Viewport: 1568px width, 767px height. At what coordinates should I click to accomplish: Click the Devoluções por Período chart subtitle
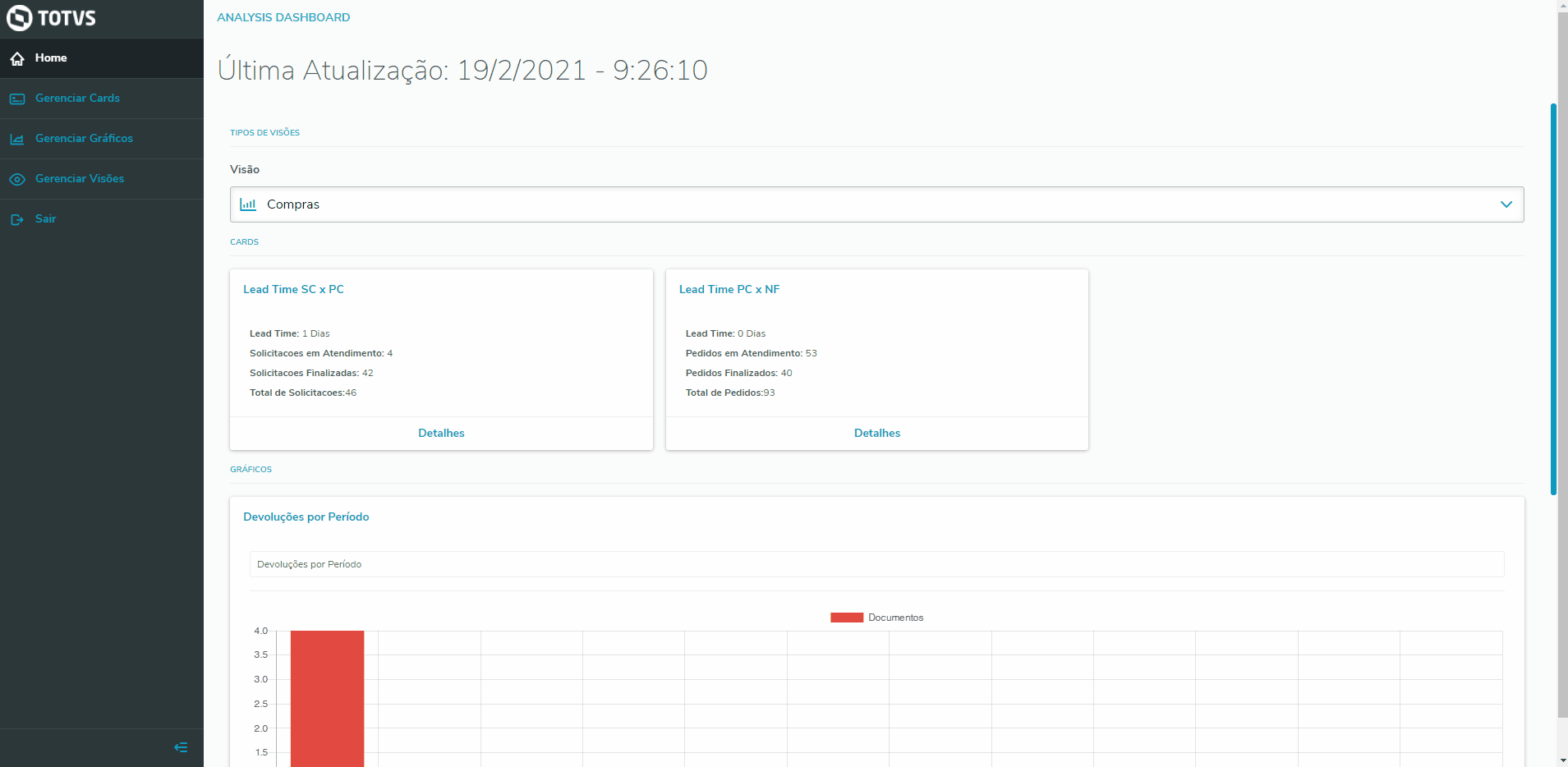[309, 564]
